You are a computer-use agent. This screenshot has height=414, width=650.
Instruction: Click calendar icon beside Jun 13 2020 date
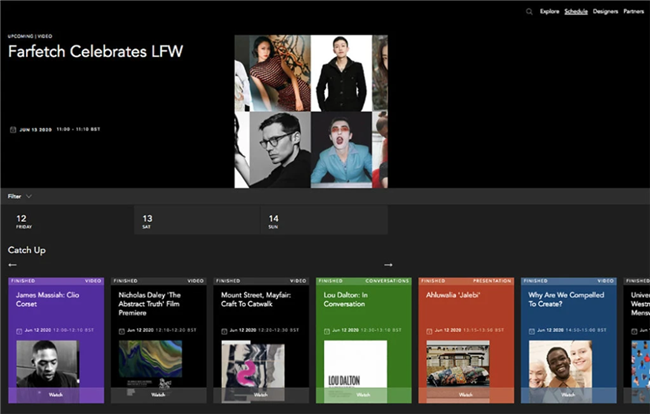[x=13, y=130]
